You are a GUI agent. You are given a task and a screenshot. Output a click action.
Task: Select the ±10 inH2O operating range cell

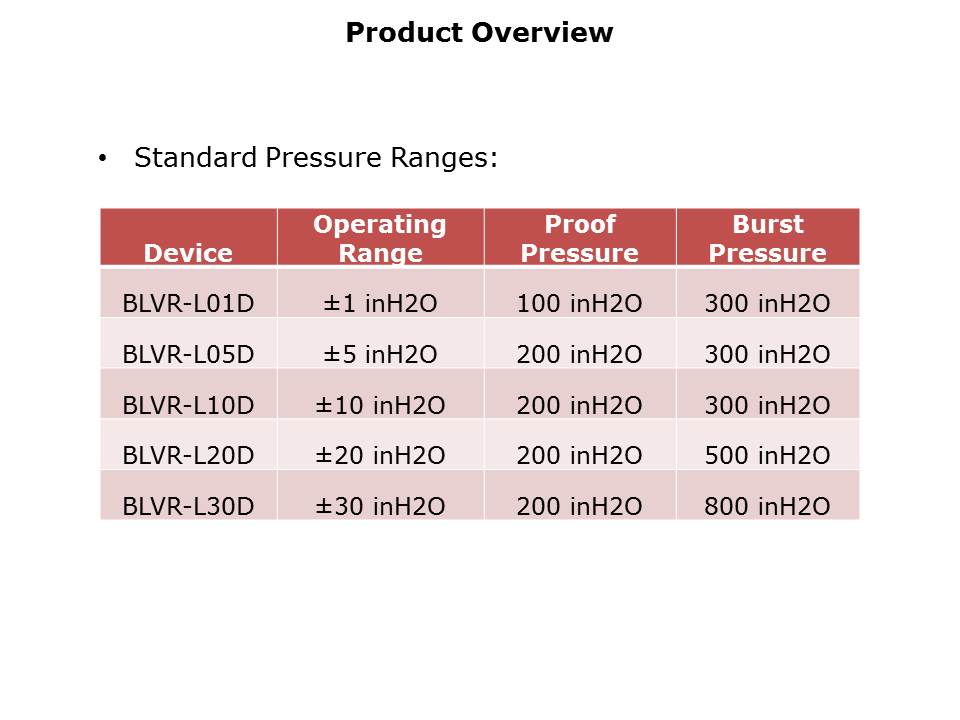[380, 405]
